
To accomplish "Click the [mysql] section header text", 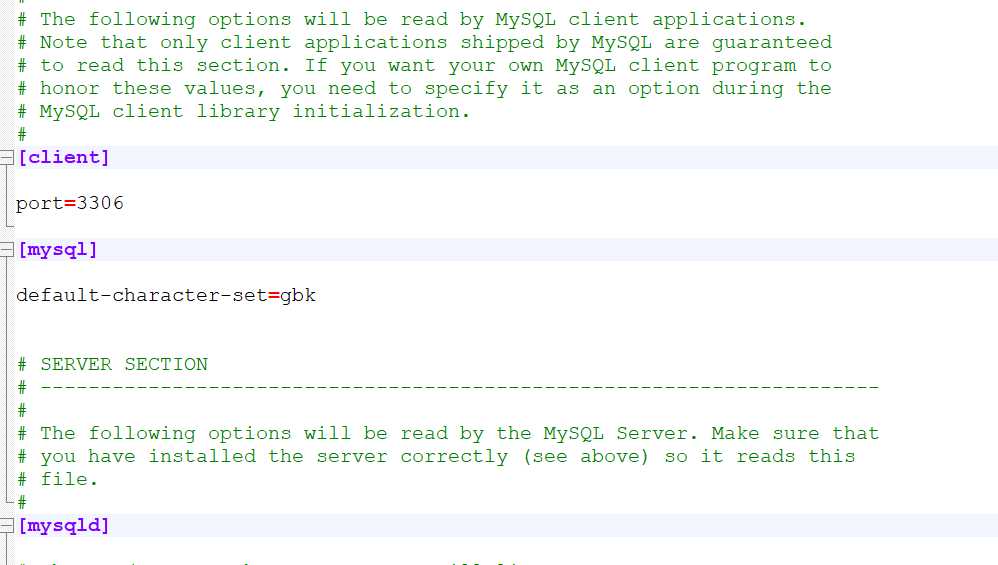I will click(x=58, y=249).
